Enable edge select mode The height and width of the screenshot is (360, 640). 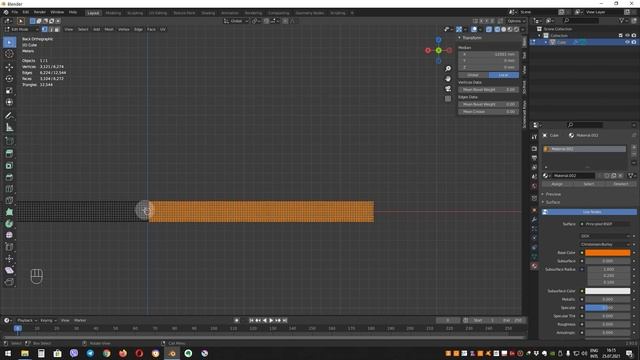(x=51, y=29)
